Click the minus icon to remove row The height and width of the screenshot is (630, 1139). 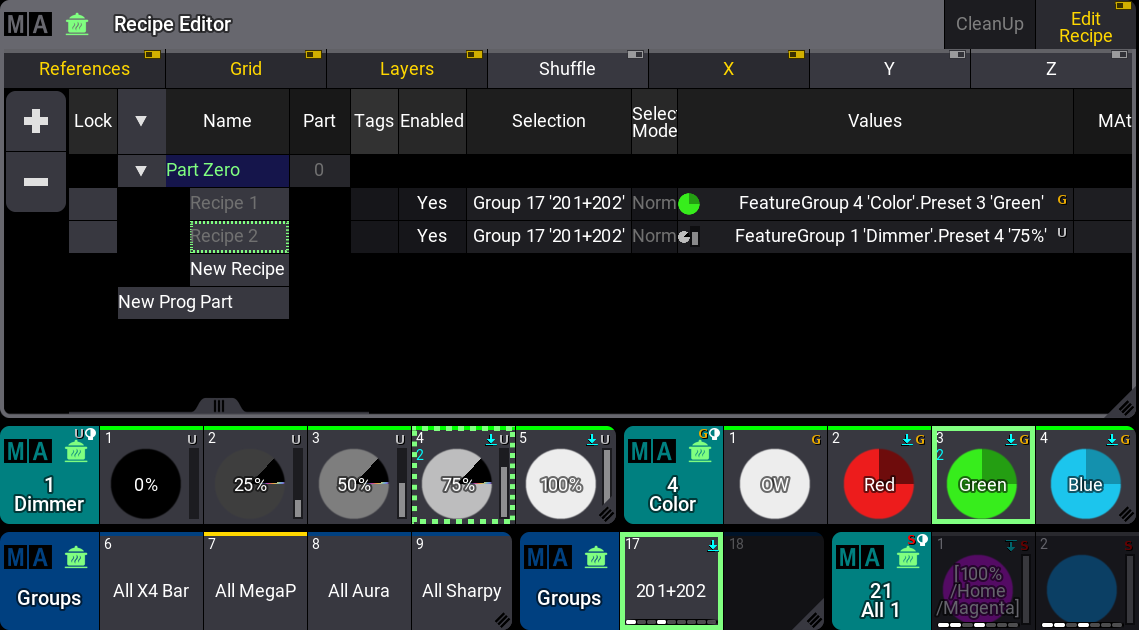[36, 182]
